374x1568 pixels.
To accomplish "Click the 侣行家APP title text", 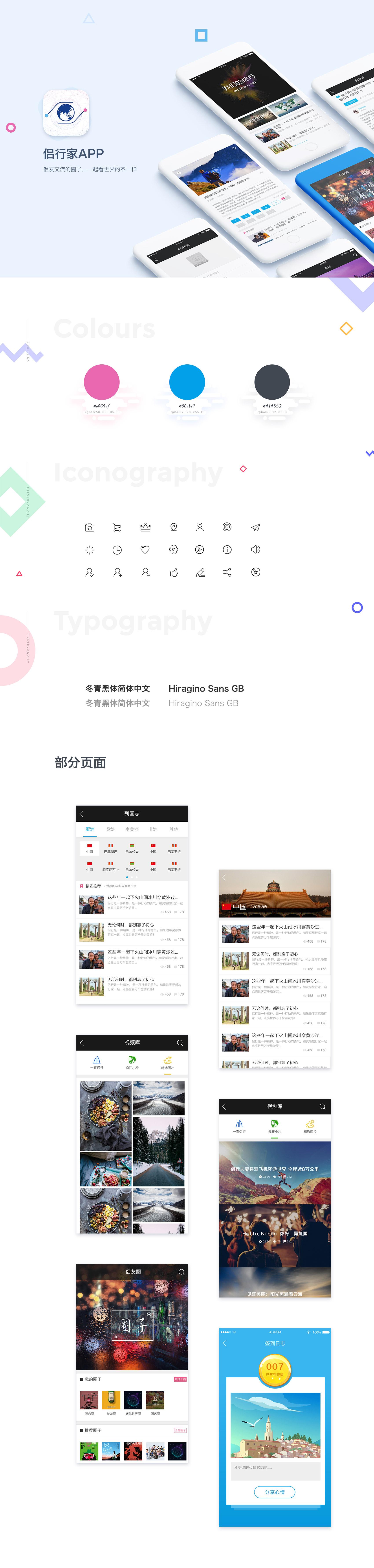I will click(x=74, y=154).
